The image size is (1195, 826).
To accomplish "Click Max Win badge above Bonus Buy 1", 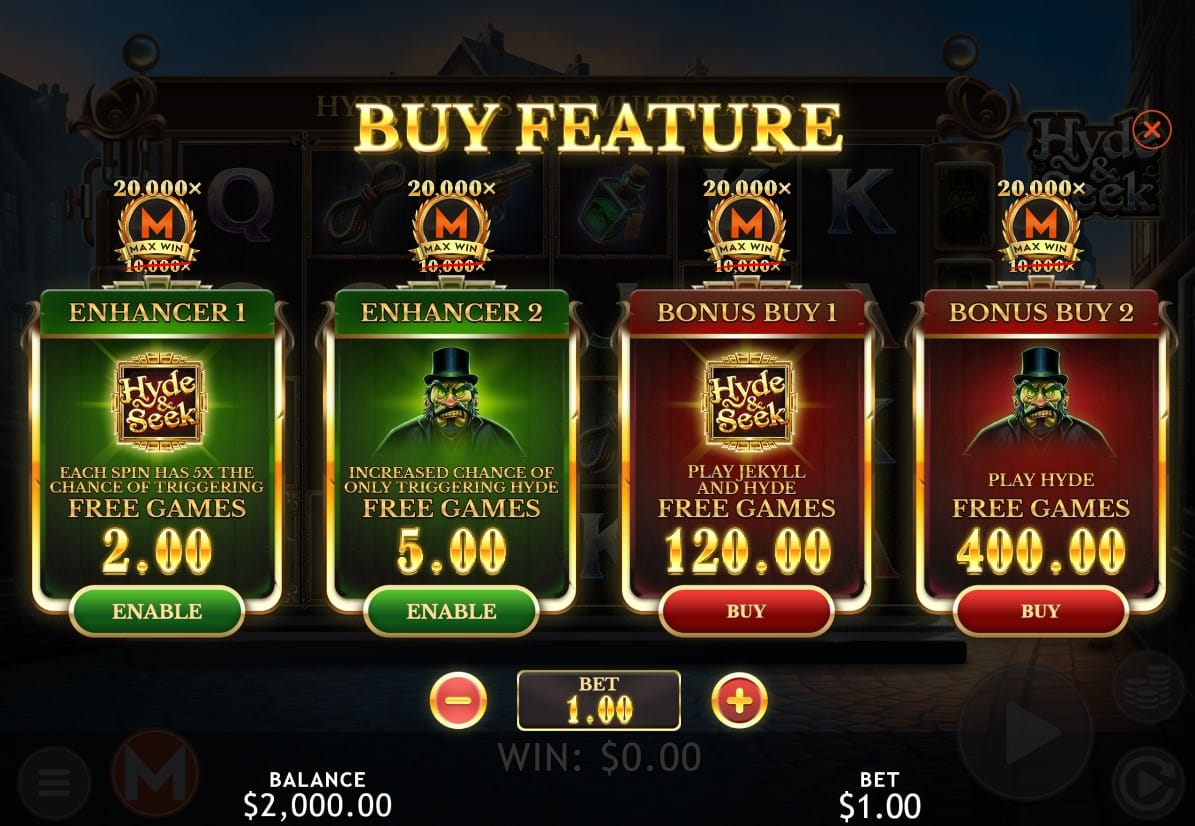I will click(x=746, y=227).
